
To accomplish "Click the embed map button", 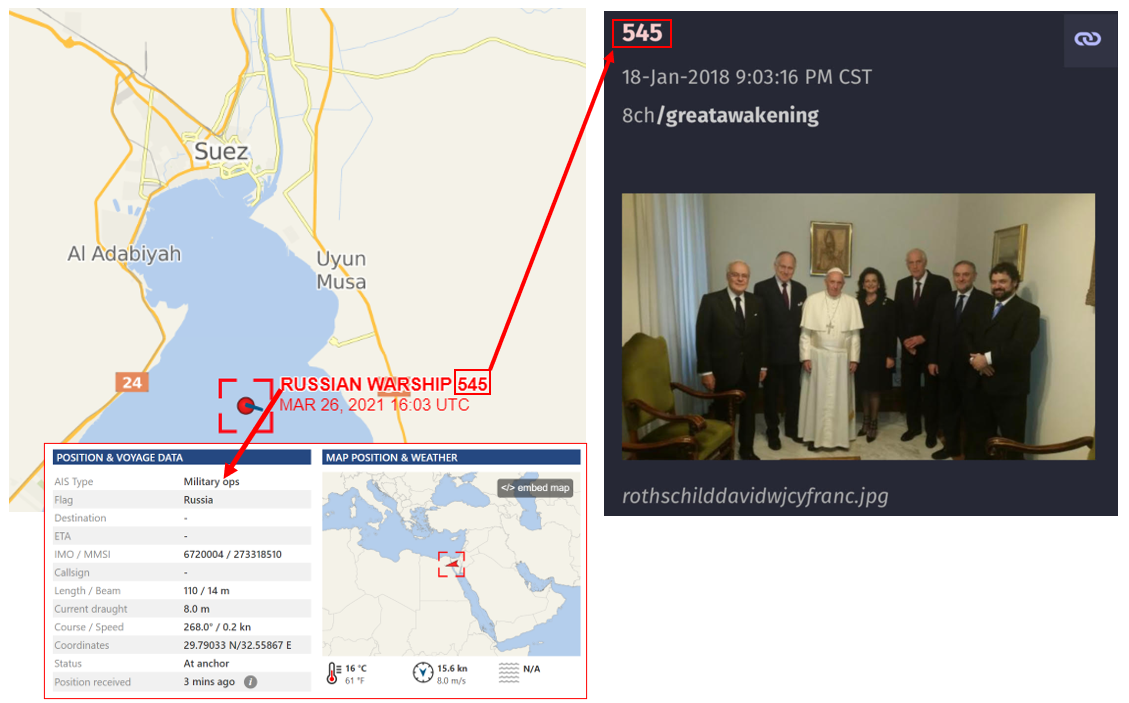I will tap(536, 488).
